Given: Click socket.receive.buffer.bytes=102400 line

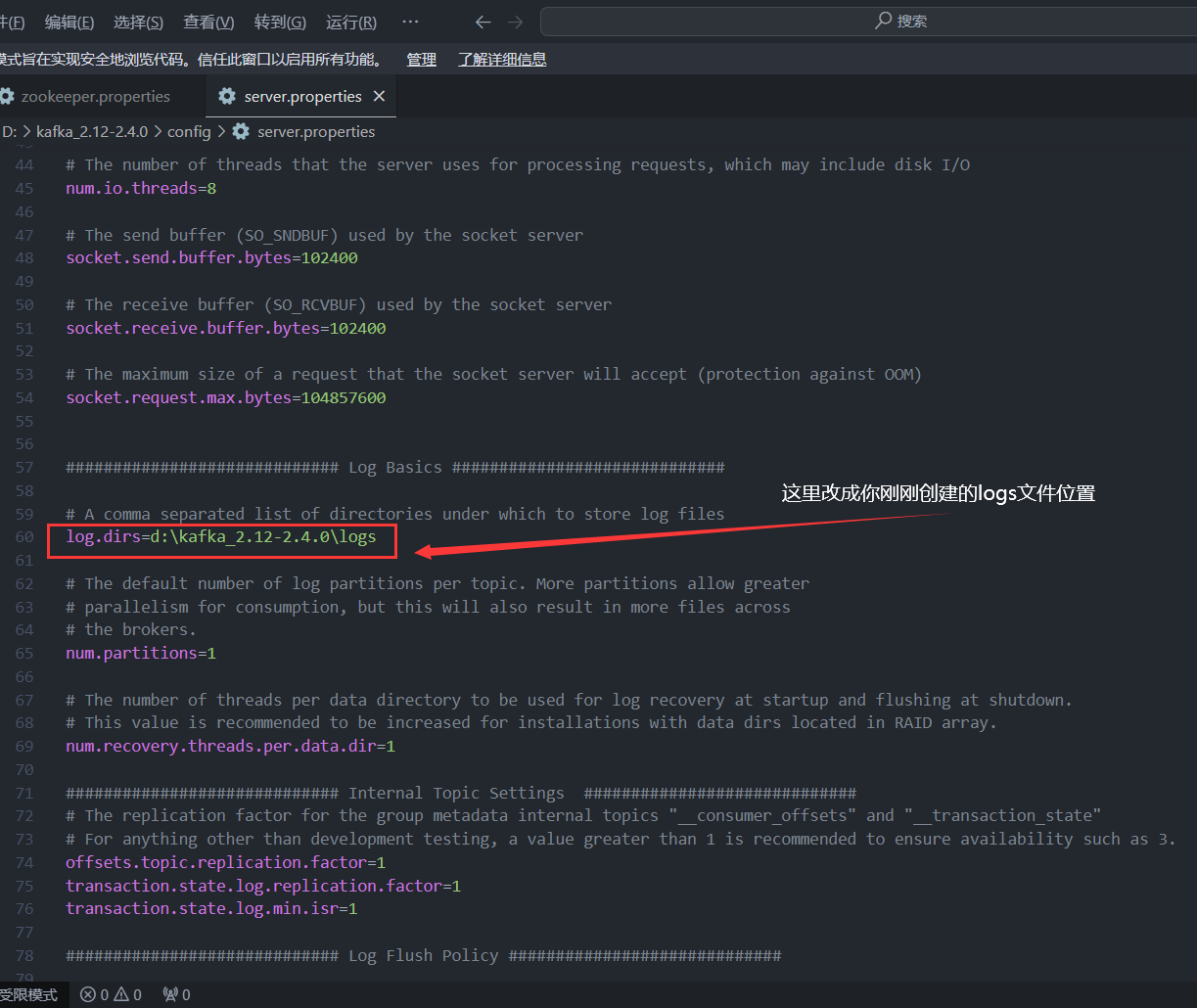Looking at the screenshot, I should coord(226,328).
